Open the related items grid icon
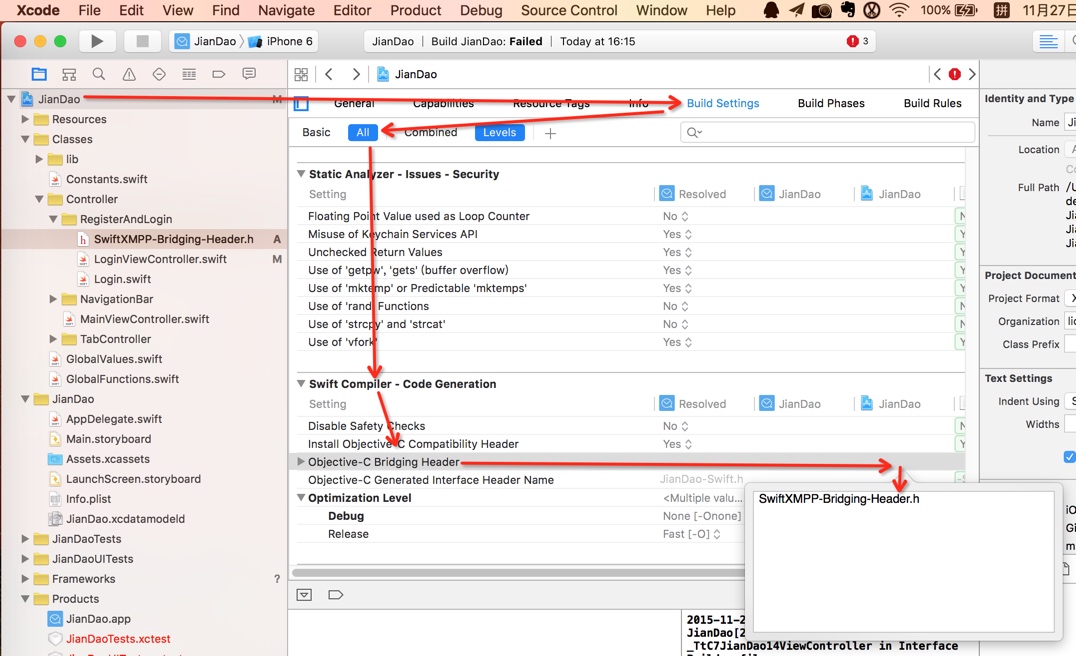Screen dimensions: 1076x656 pos(301,74)
